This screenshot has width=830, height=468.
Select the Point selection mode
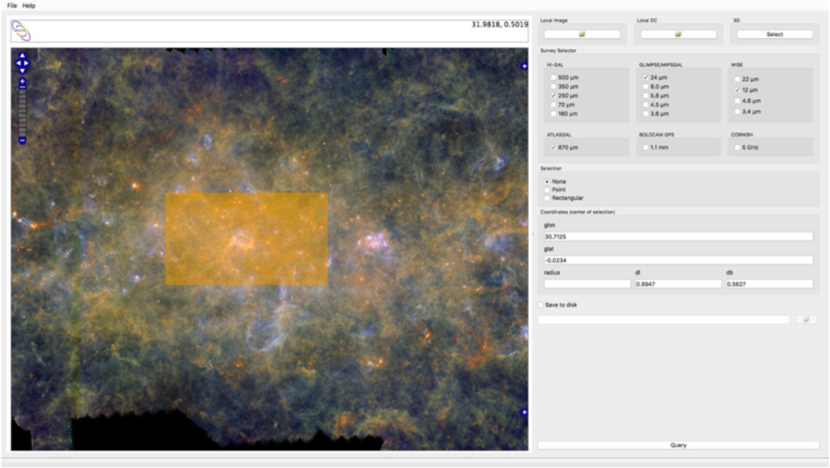pos(547,190)
